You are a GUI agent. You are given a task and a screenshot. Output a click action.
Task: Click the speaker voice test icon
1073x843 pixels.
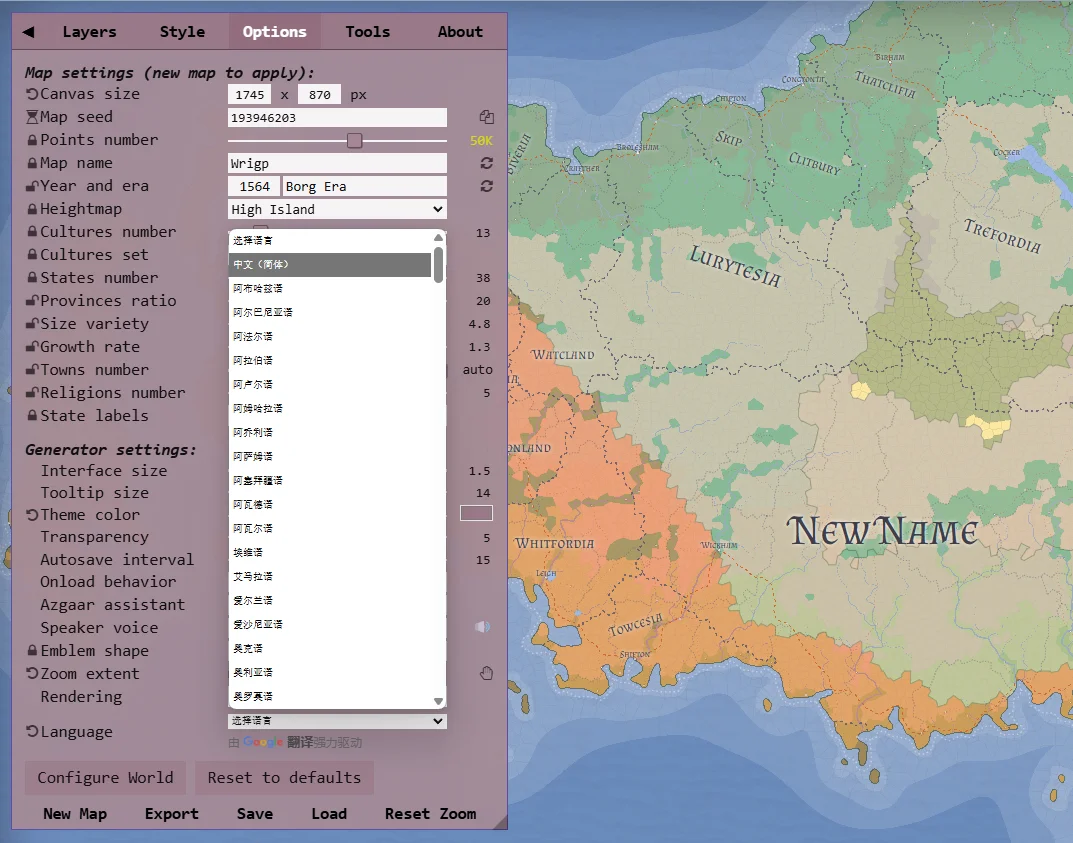pos(483,627)
